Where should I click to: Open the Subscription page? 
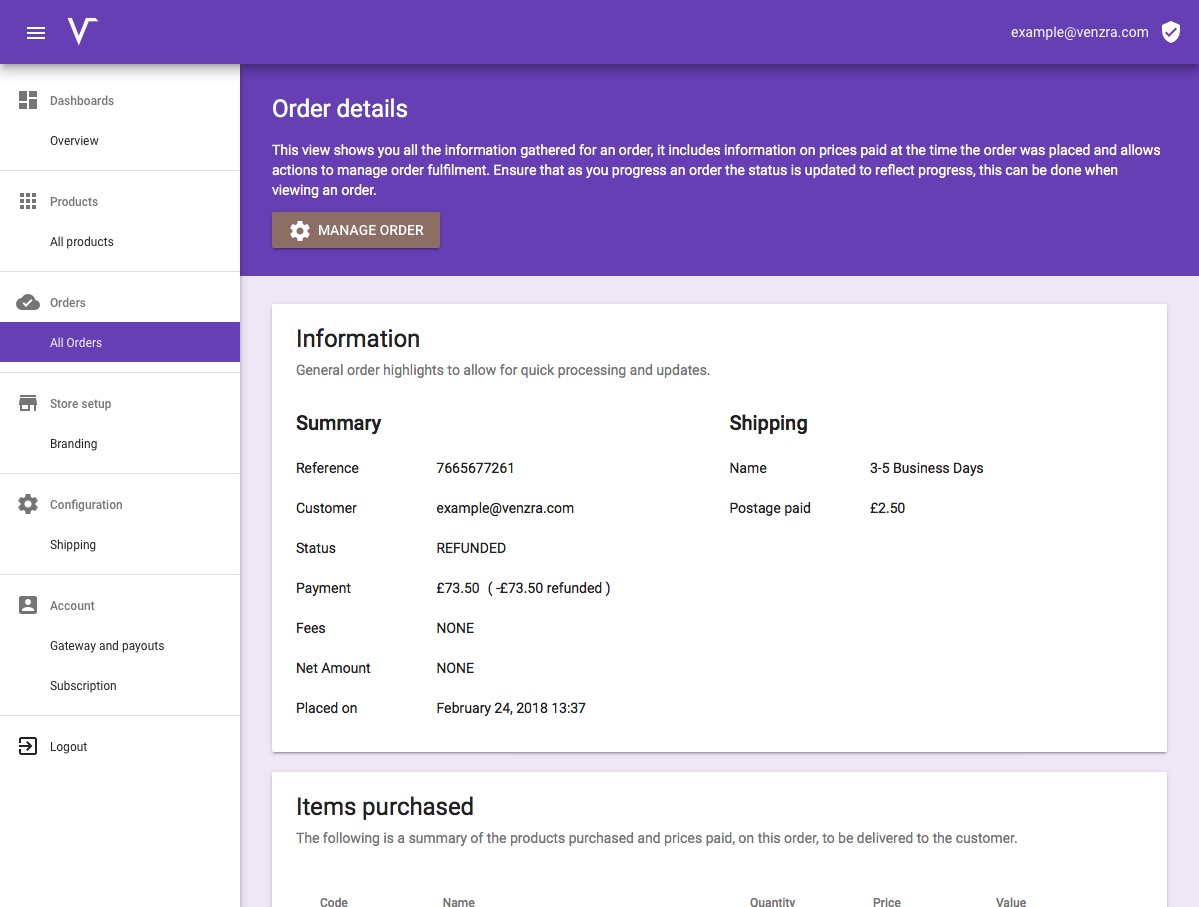point(83,685)
